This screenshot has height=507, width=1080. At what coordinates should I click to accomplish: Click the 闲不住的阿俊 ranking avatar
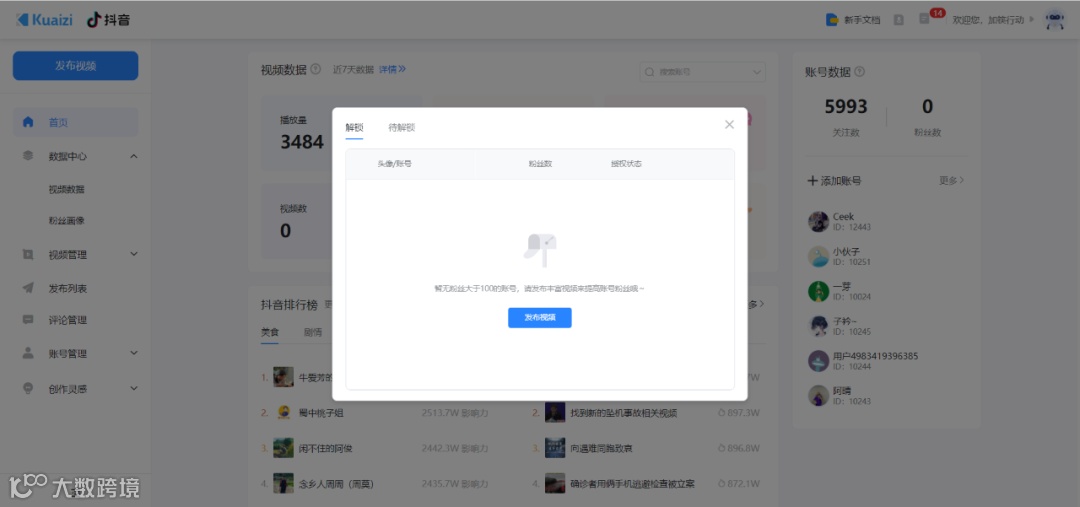point(283,448)
